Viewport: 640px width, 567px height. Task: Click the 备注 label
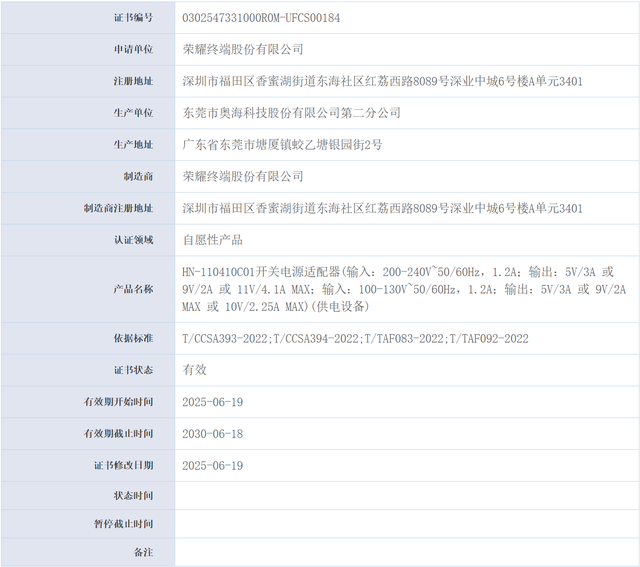coord(143,552)
